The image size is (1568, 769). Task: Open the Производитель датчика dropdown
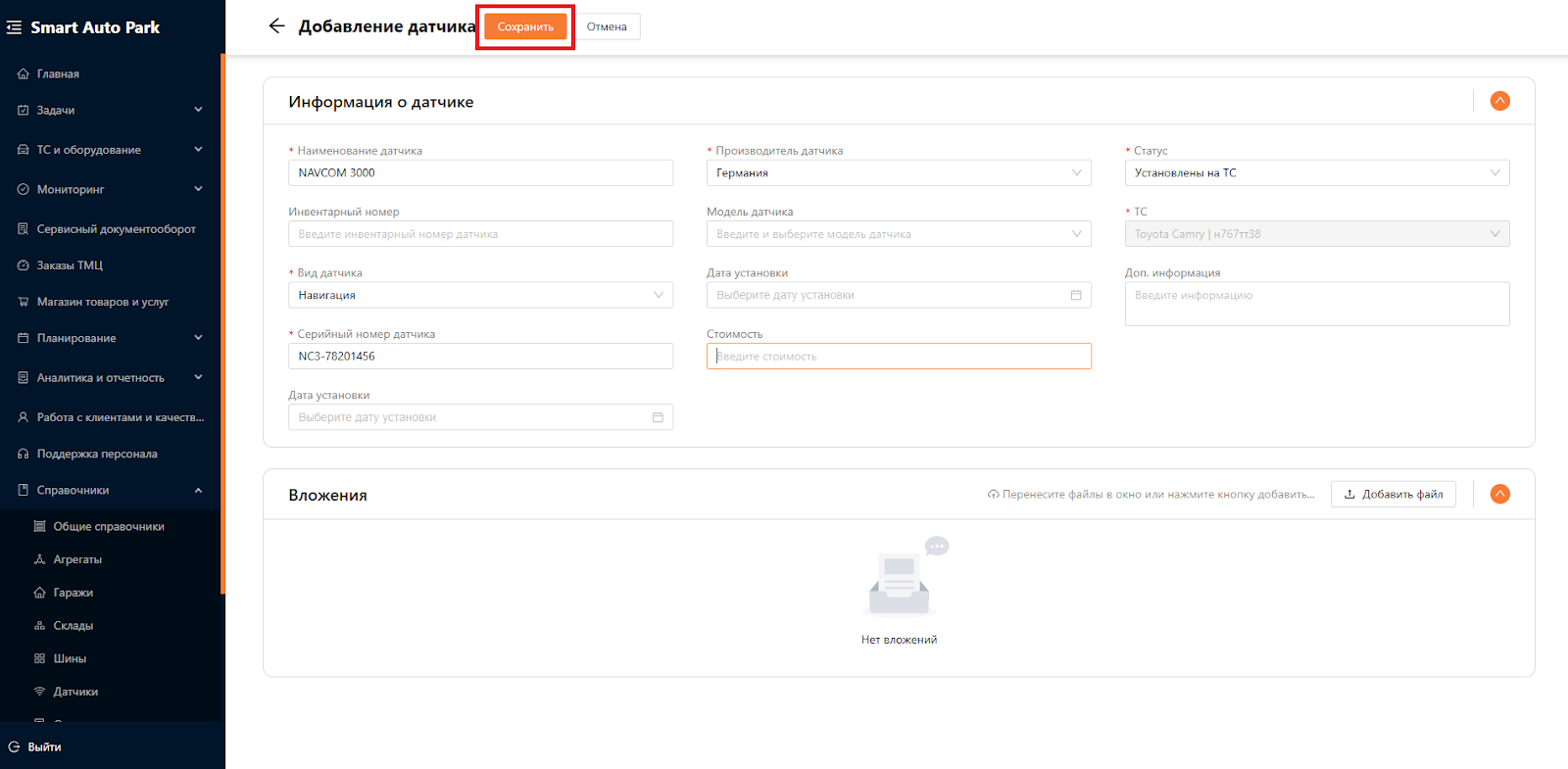(898, 173)
